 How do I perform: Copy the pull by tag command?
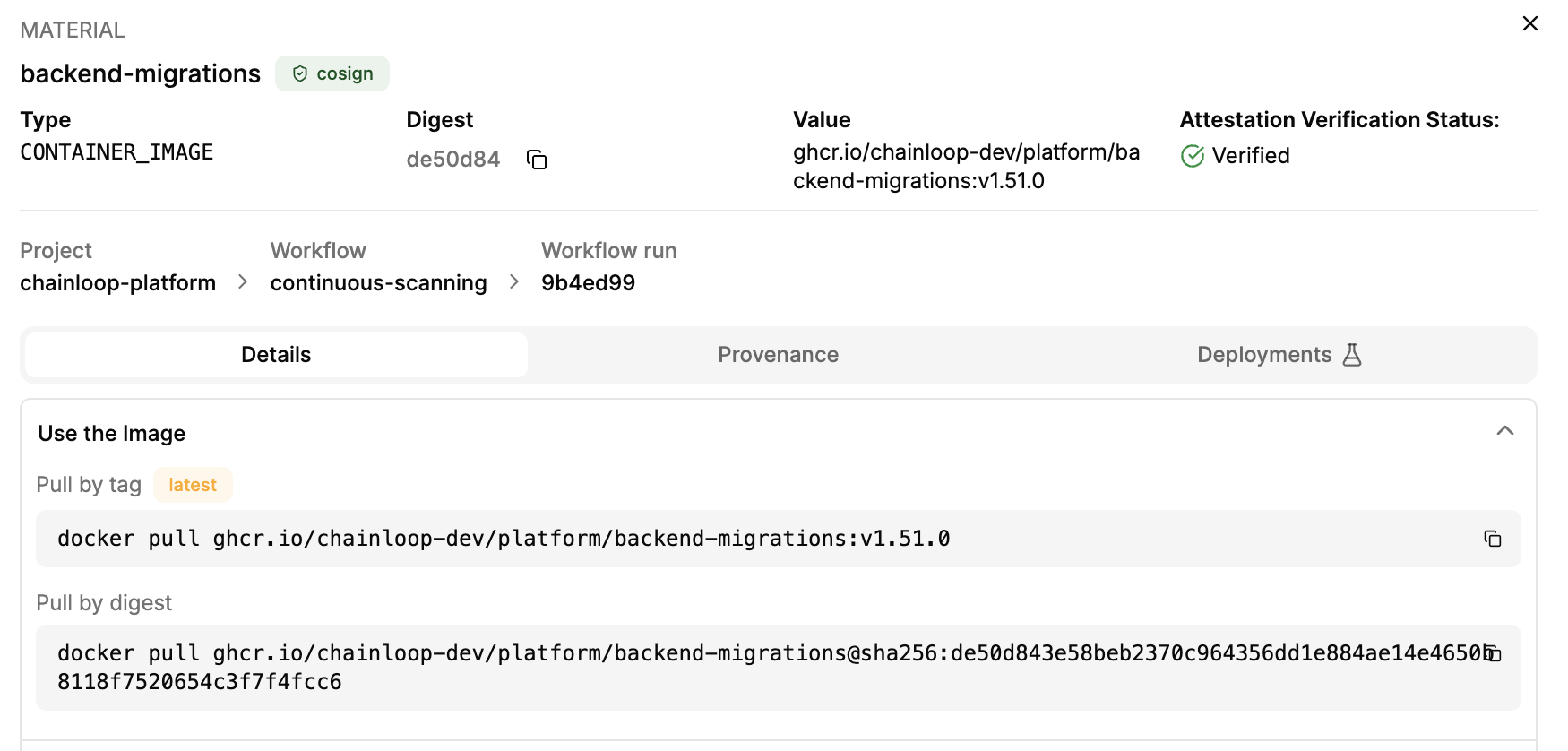pyautogui.click(x=1492, y=539)
